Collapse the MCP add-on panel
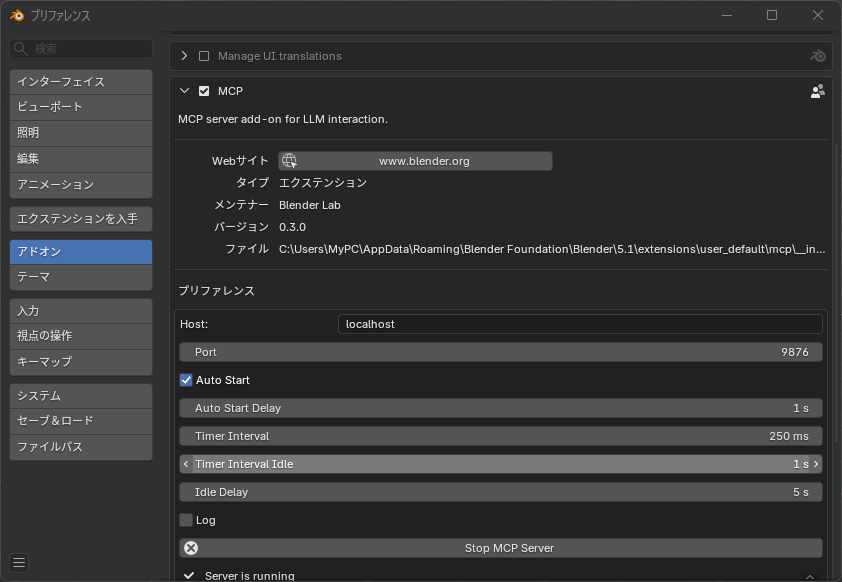The width and height of the screenshot is (842, 582). (185, 91)
